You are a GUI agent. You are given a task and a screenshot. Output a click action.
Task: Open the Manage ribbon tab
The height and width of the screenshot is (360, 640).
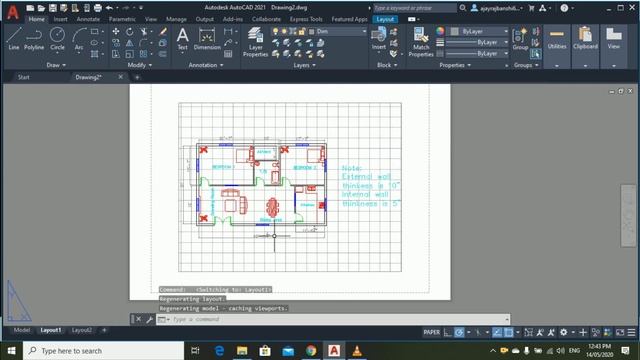[x=176, y=19]
